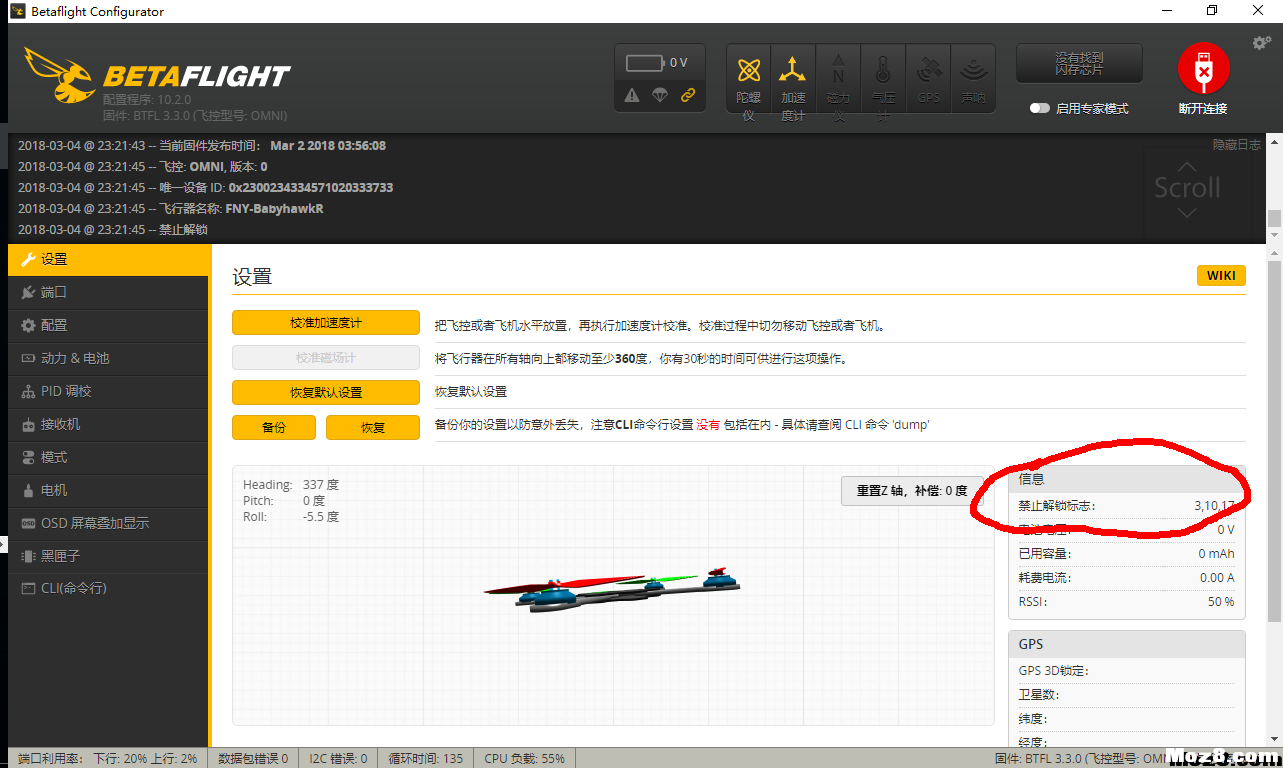1283x768 pixels.
Task: Click the 备份 (Backup) button
Action: [x=274, y=427]
